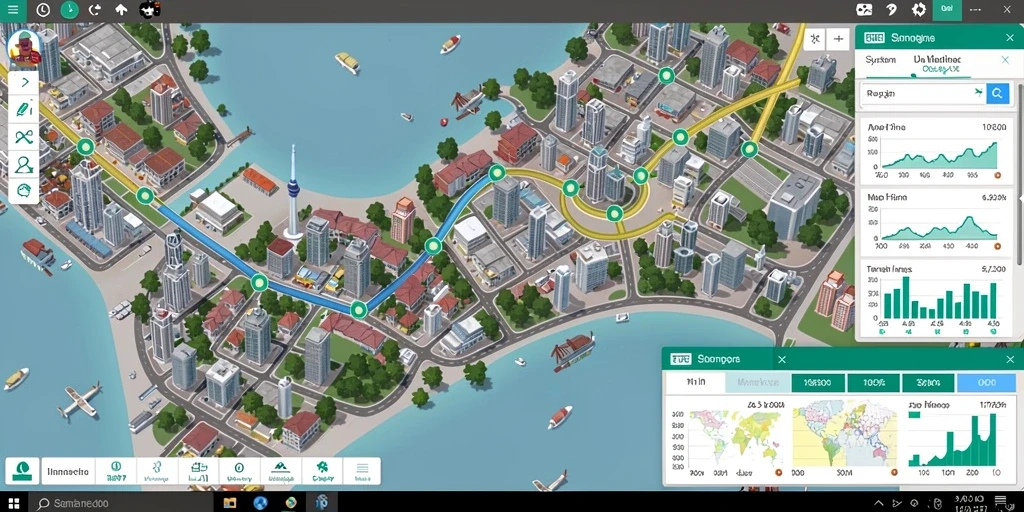Click the orange marker under first line chart
1024x512 pixels.
(x=997, y=176)
